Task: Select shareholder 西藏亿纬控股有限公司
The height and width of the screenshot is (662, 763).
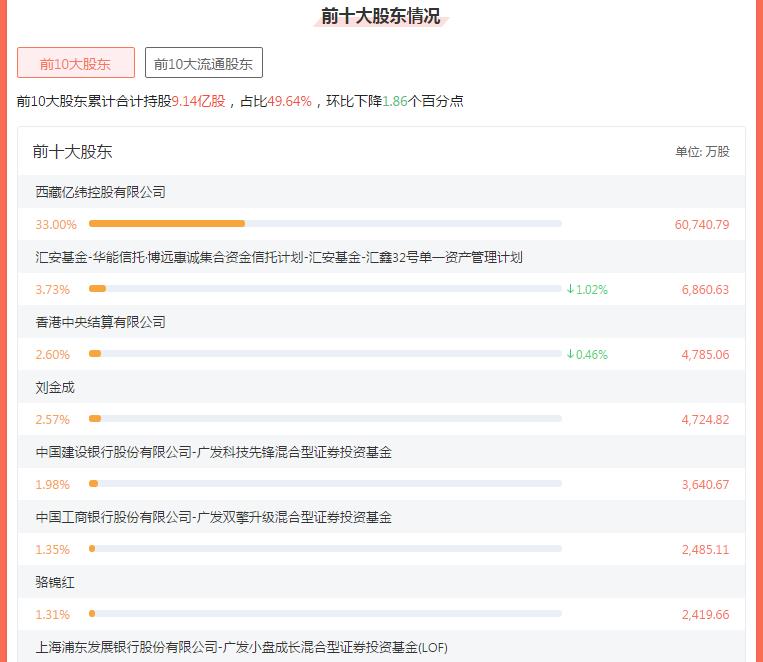Action: [x=100, y=192]
